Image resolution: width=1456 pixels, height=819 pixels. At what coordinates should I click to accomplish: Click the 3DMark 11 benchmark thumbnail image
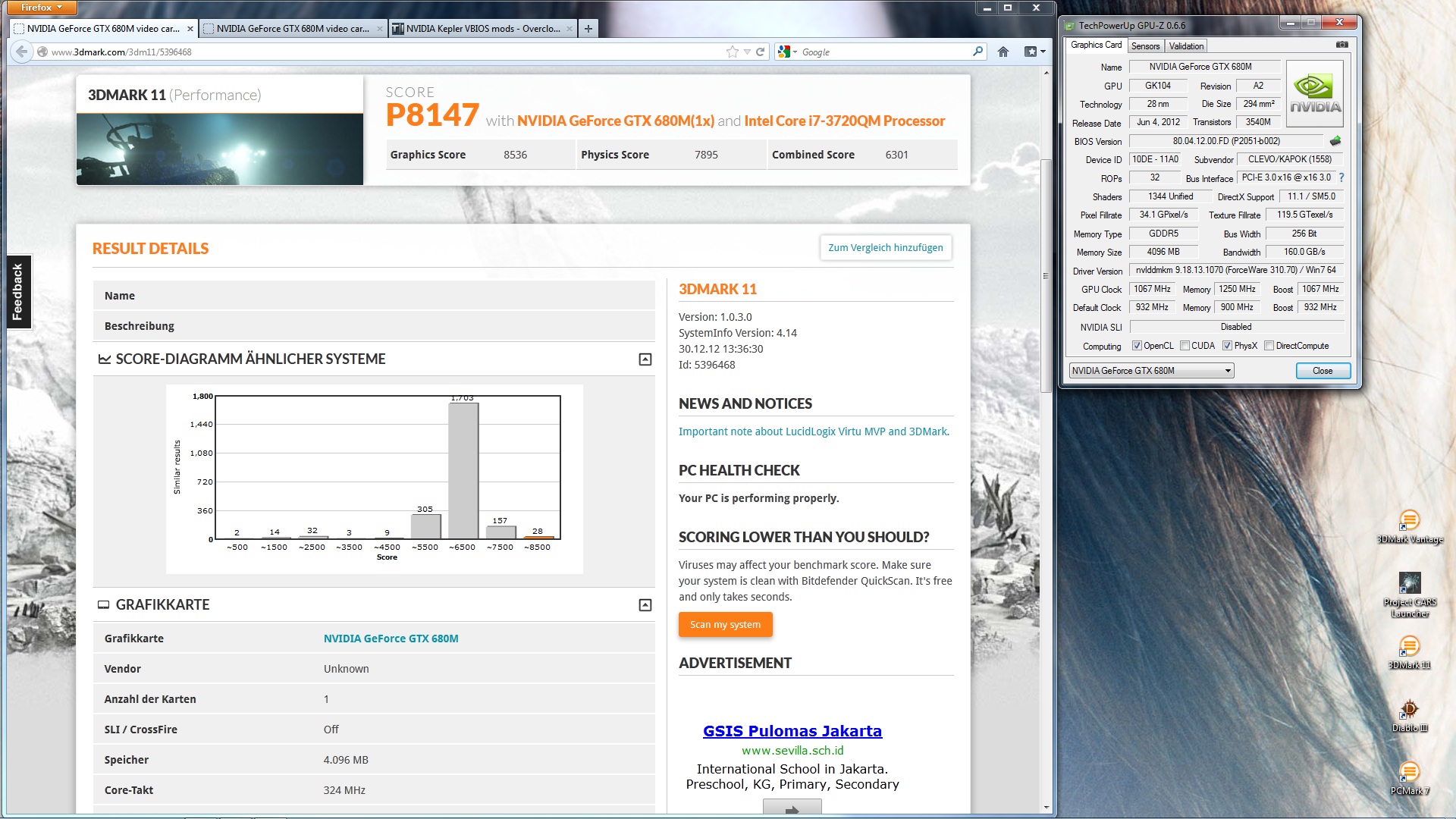tap(220, 149)
